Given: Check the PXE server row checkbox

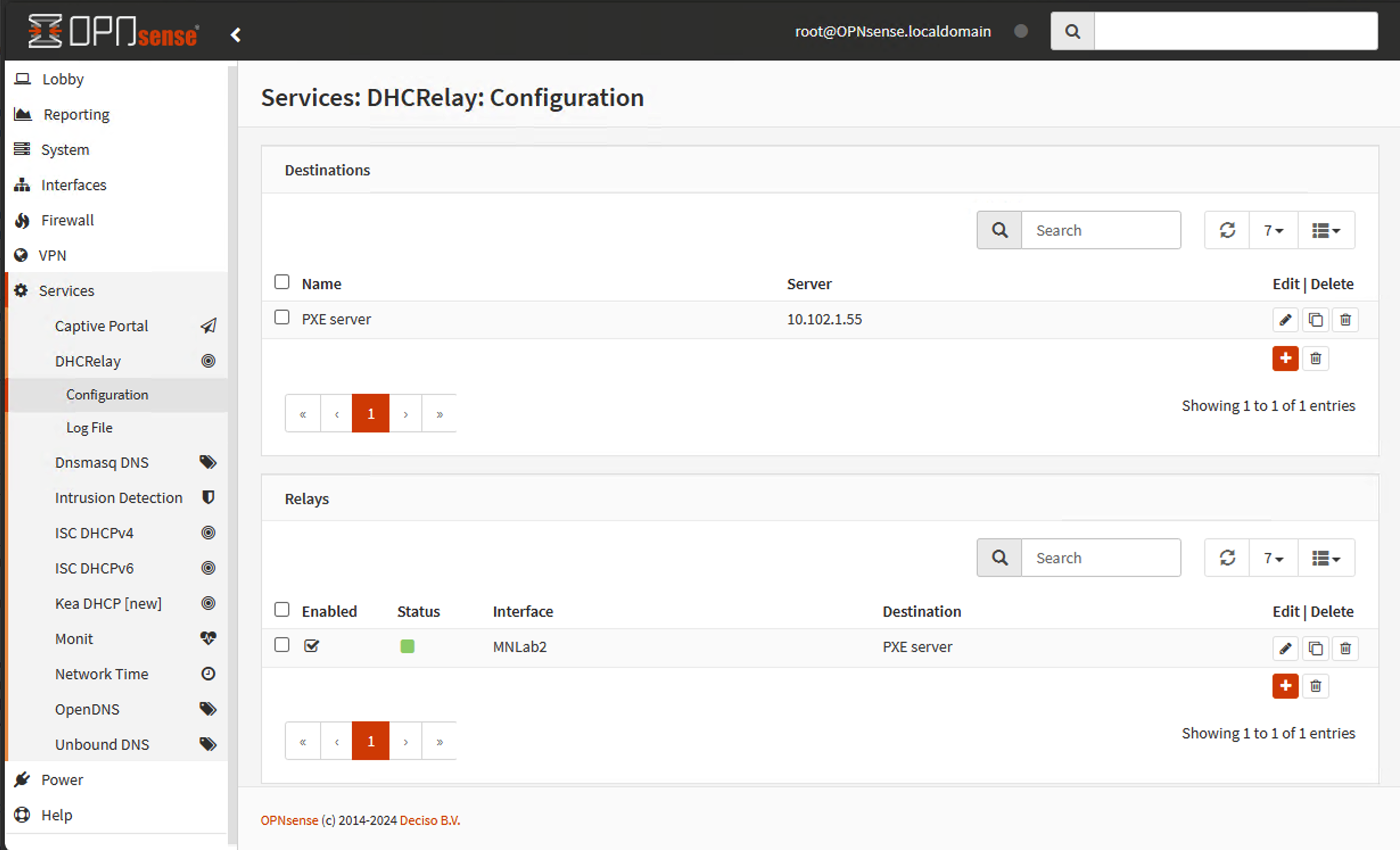Looking at the screenshot, I should (282, 317).
